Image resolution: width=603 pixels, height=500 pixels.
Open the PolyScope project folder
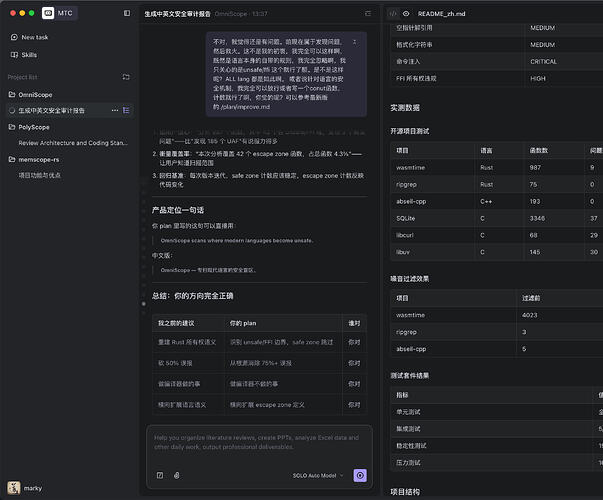[29, 127]
